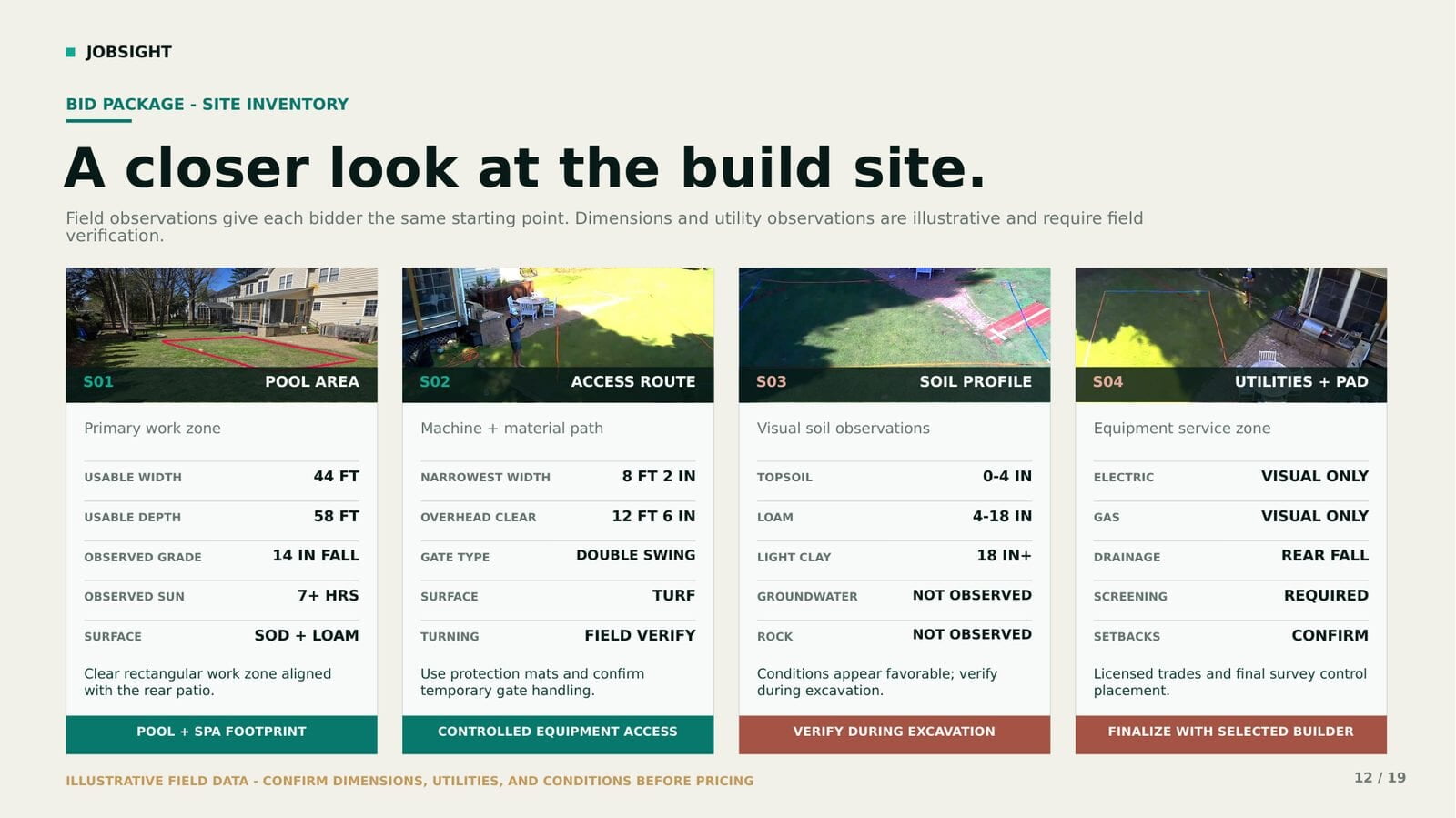
Task: Select the note 'Clear rectangular work zone aligned'
Action: click(x=207, y=673)
